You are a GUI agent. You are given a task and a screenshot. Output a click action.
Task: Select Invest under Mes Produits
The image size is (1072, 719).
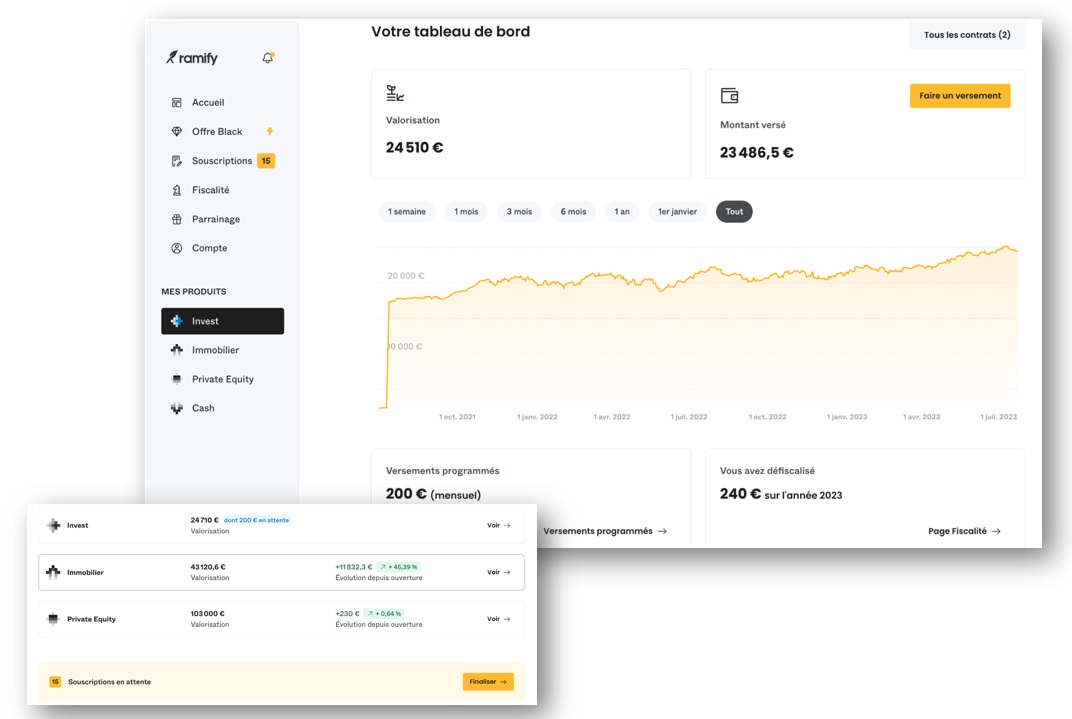pyautogui.click(x=222, y=321)
